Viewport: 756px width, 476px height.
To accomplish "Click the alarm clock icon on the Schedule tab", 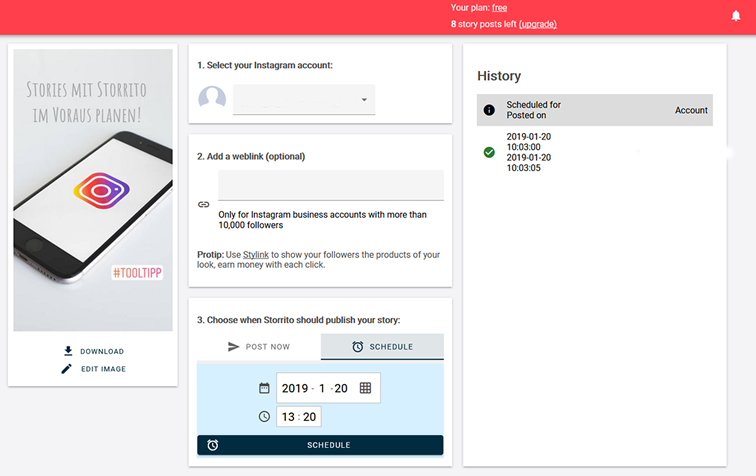I will click(357, 346).
